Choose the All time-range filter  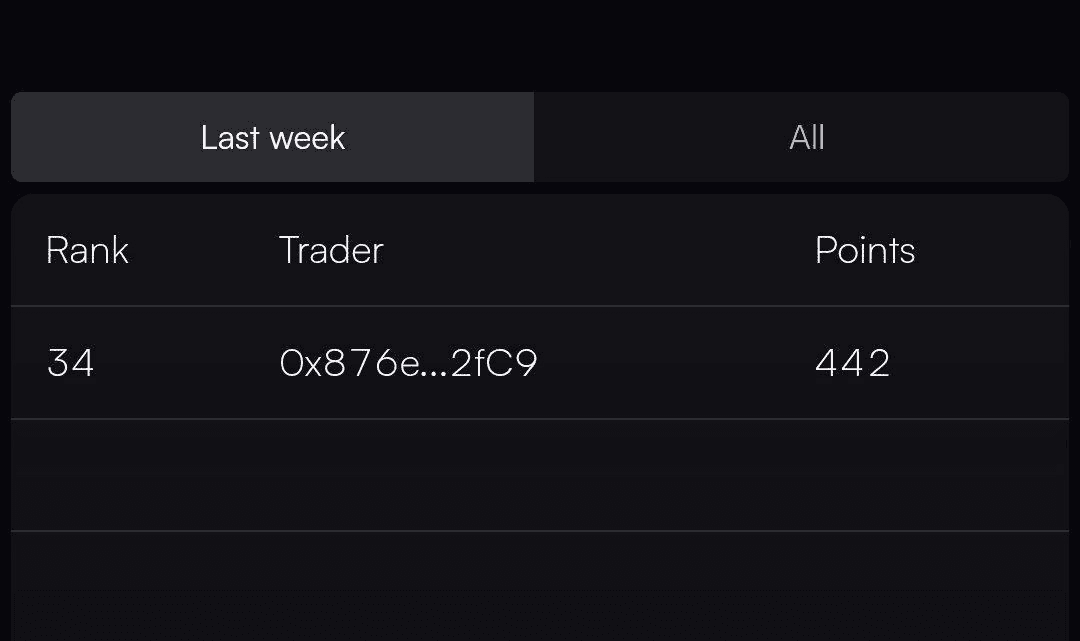(x=801, y=137)
